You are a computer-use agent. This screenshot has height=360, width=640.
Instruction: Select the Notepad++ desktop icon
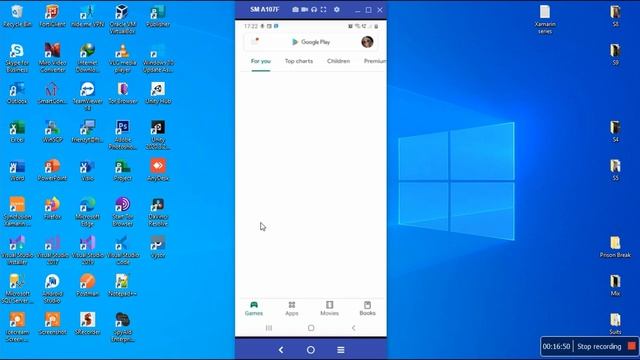coord(122,285)
